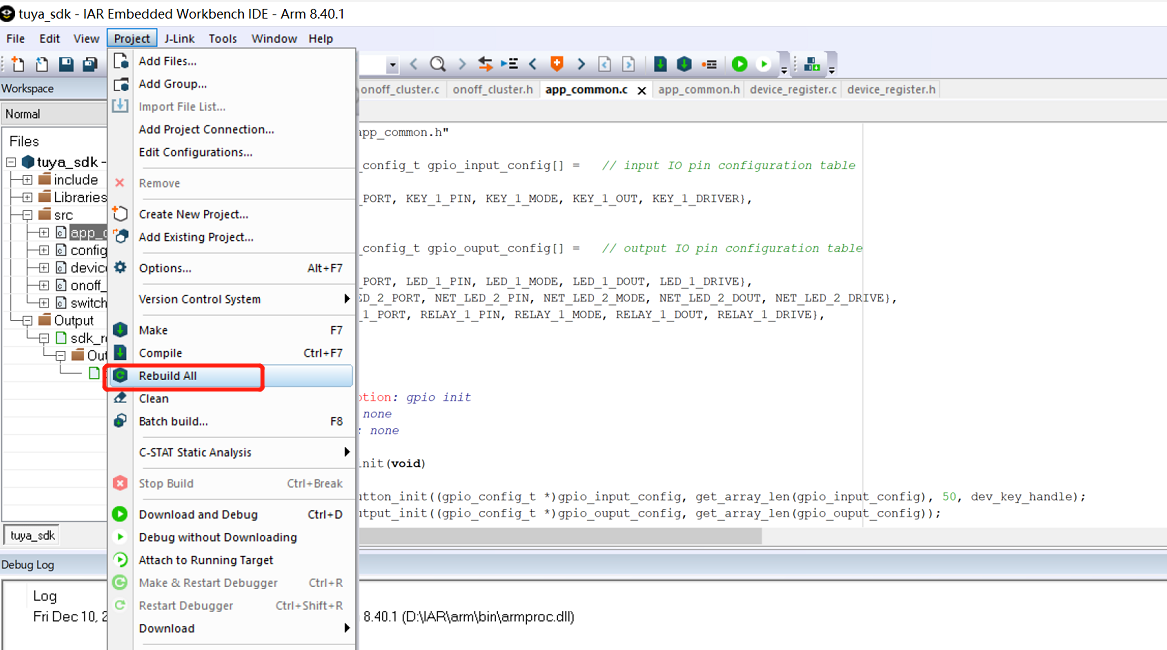Image resolution: width=1167 pixels, height=650 pixels.
Task: Open the File menu
Action: pos(16,39)
